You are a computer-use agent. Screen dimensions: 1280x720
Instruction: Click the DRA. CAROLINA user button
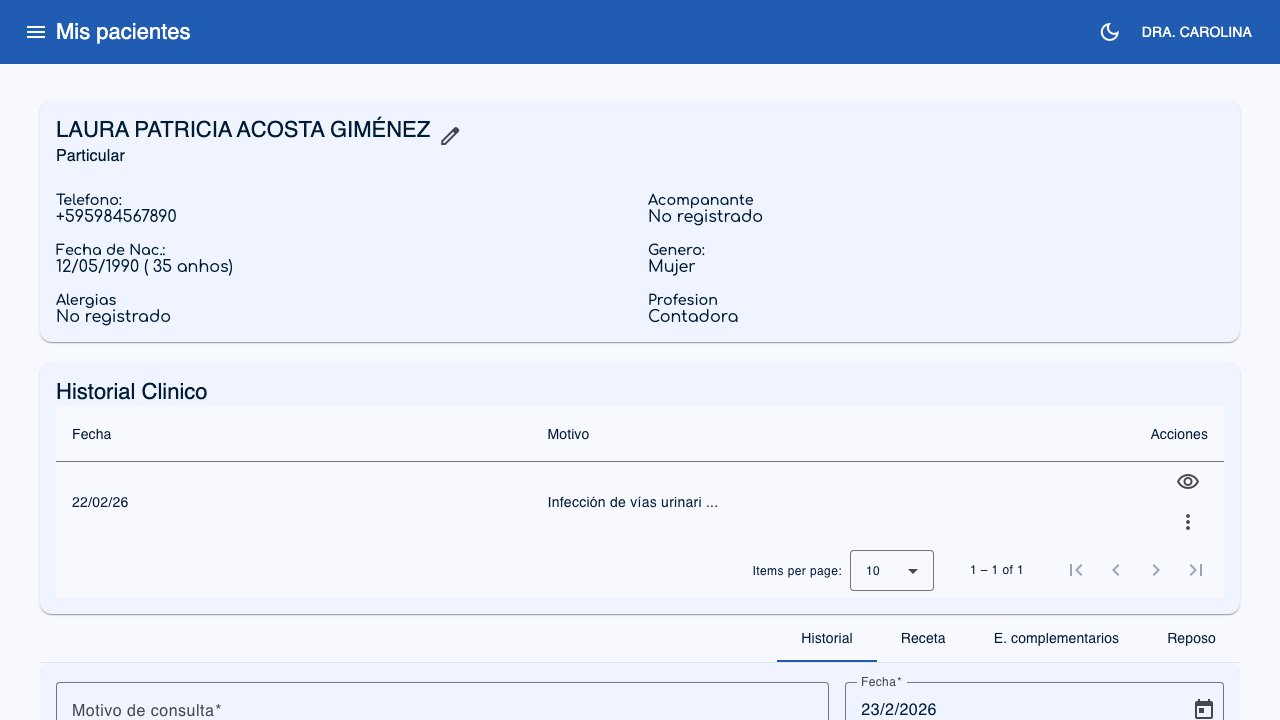tap(1196, 32)
